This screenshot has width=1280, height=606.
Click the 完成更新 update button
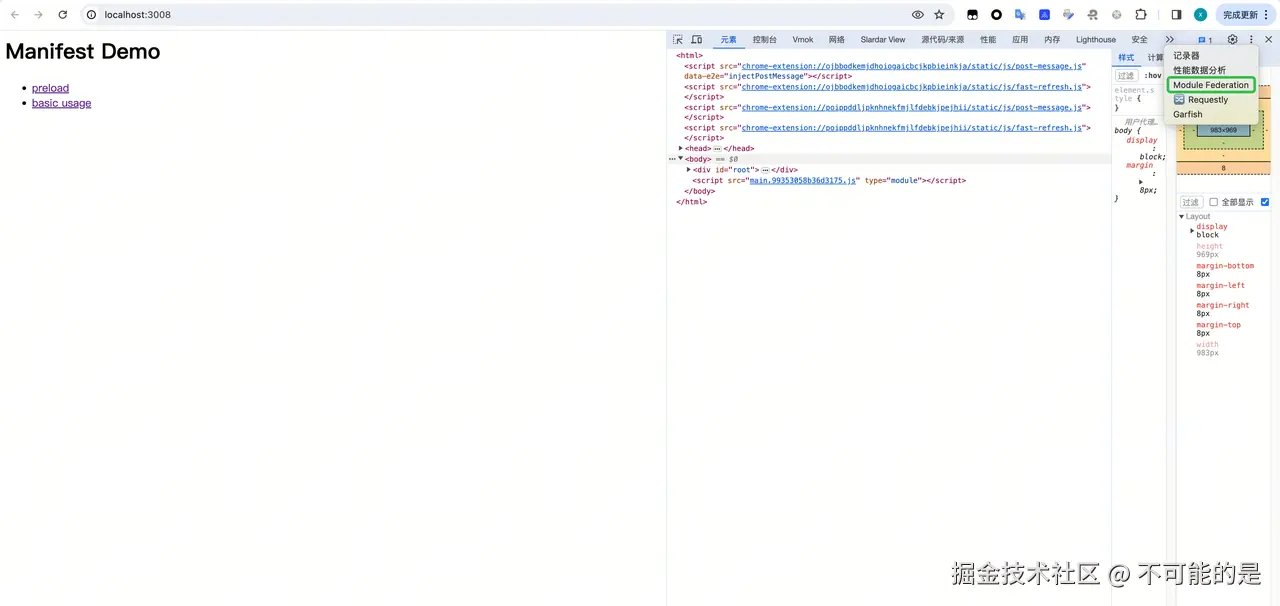click(1245, 15)
